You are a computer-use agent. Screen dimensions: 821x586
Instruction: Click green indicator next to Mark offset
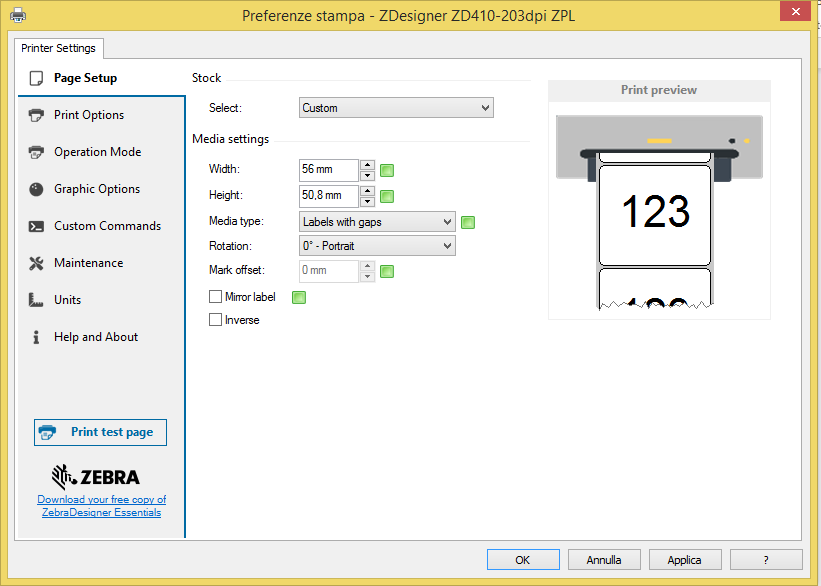pos(387,271)
